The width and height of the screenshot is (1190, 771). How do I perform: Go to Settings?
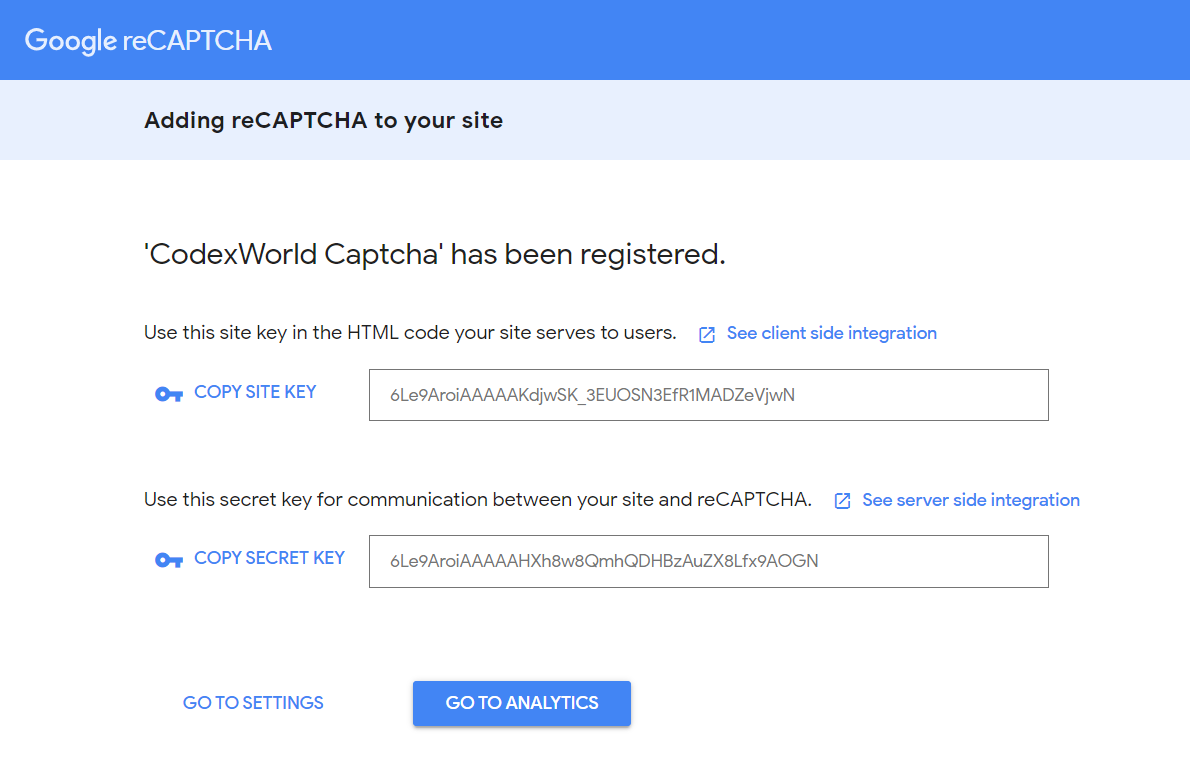pos(253,703)
